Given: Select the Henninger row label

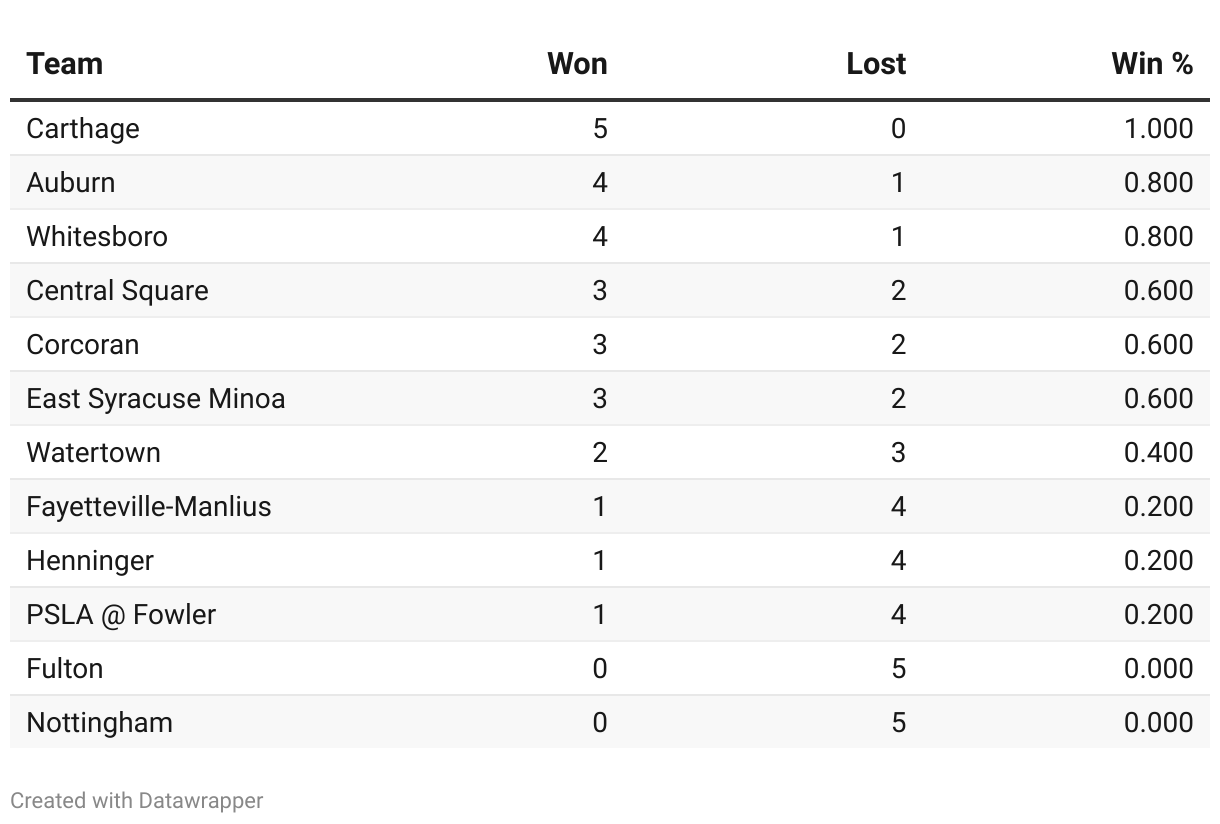Looking at the screenshot, I should 90,561.
